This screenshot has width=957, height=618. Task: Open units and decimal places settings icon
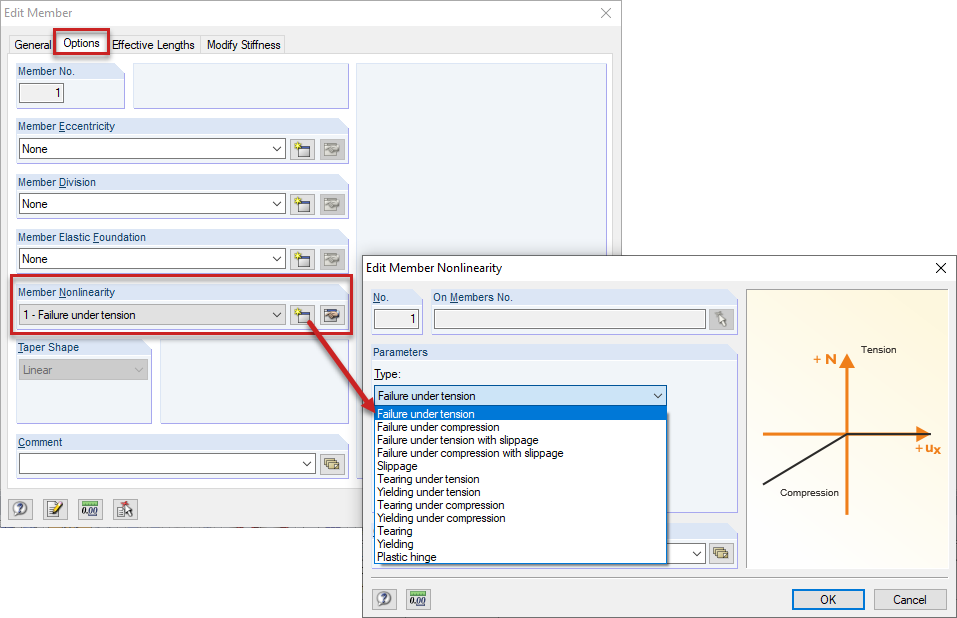(89, 509)
